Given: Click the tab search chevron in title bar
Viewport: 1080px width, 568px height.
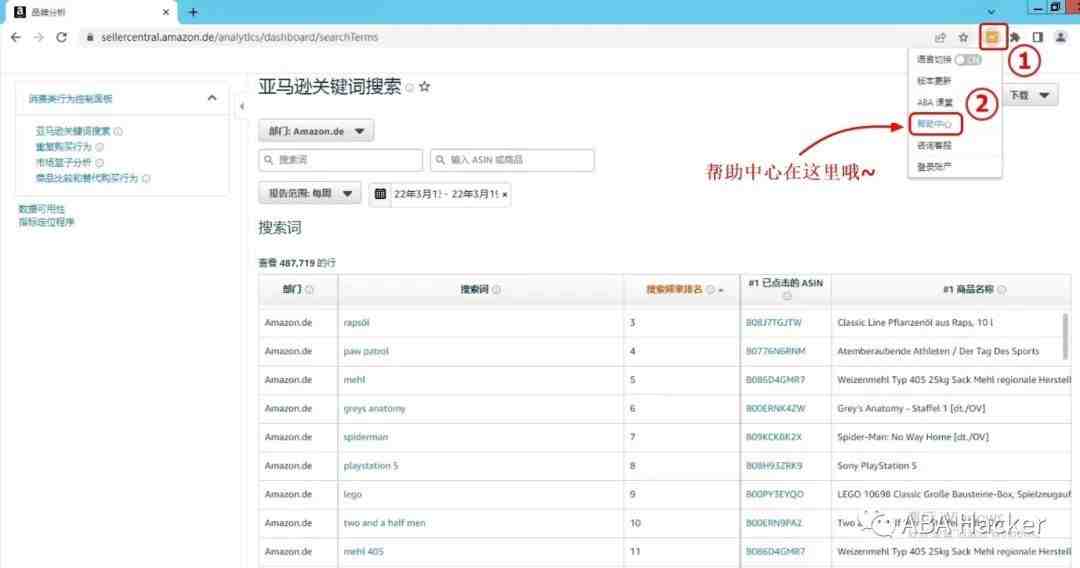Looking at the screenshot, I should (x=991, y=12).
